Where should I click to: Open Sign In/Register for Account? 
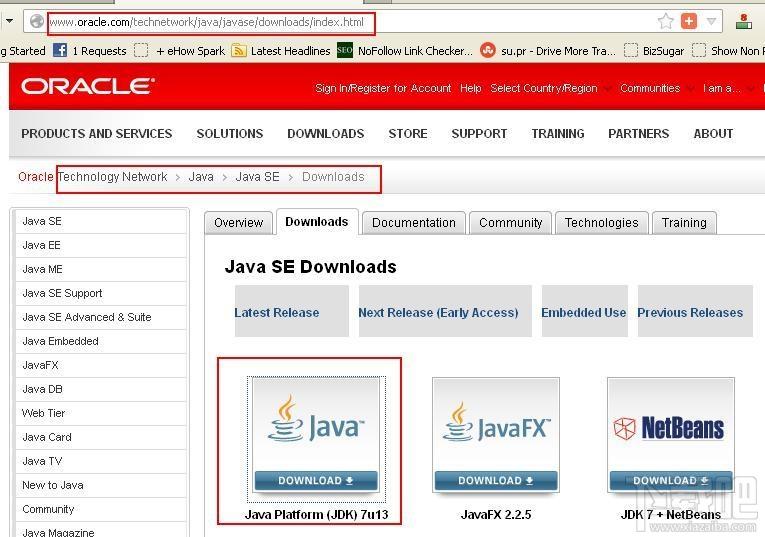(383, 88)
